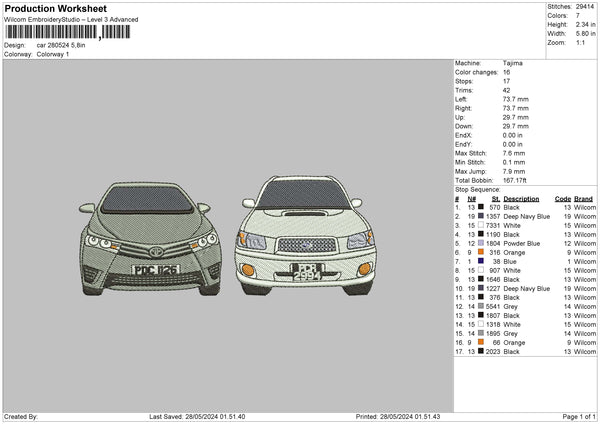Viewport: 600px width, 424px height.
Task: Click the Description column header
Action: click(521, 199)
